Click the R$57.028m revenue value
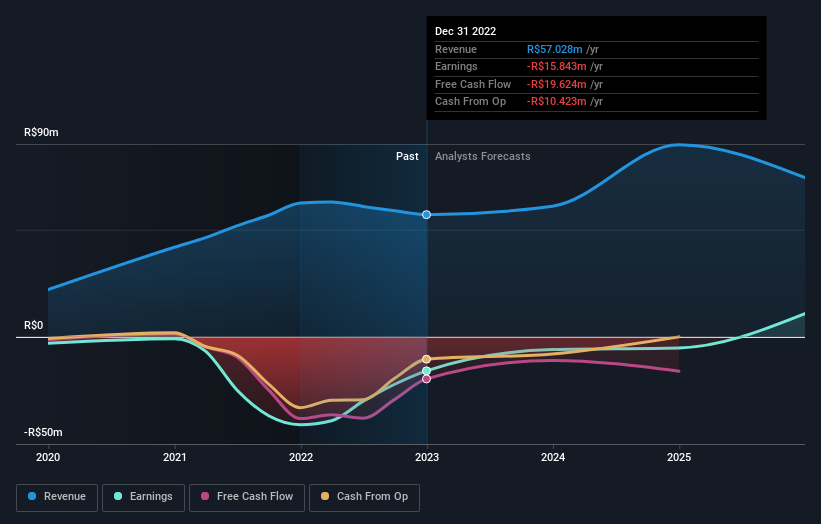 coord(554,49)
